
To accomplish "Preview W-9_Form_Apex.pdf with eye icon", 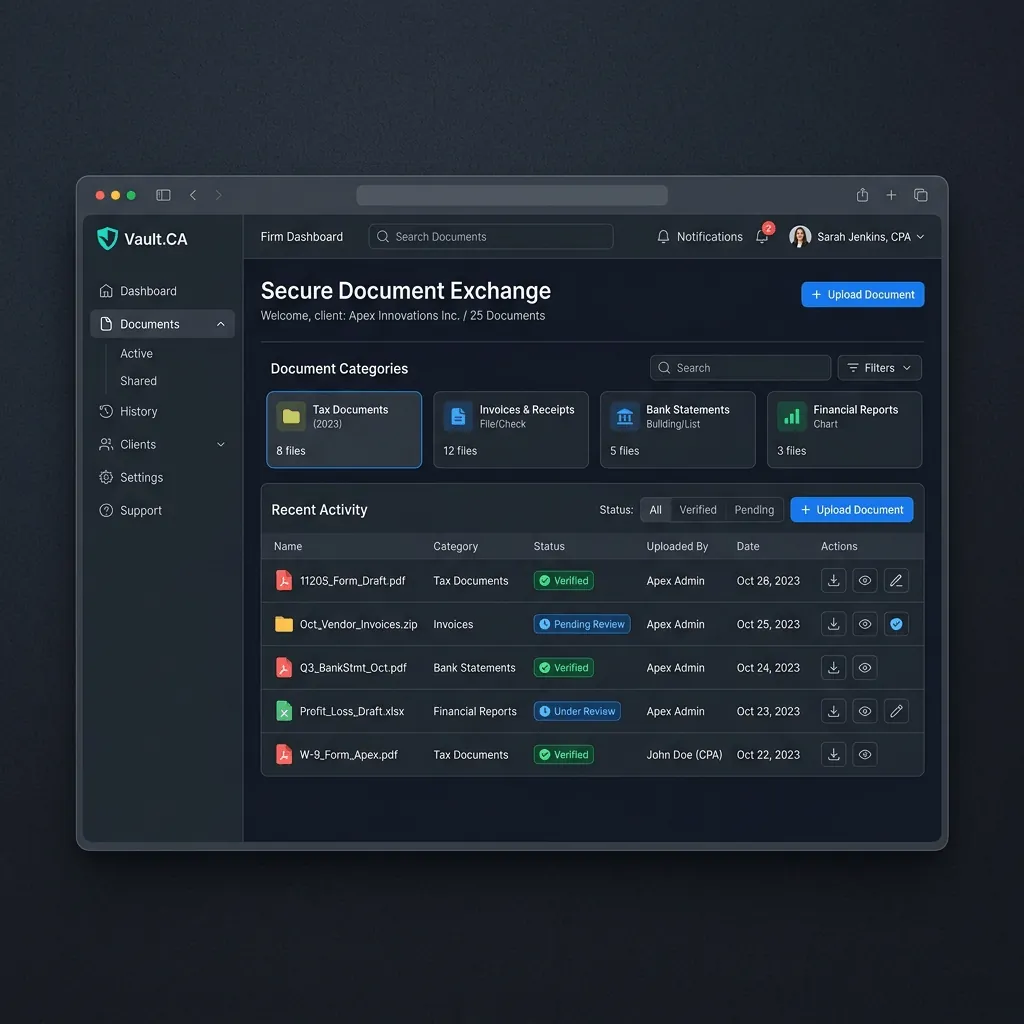I will tap(865, 754).
